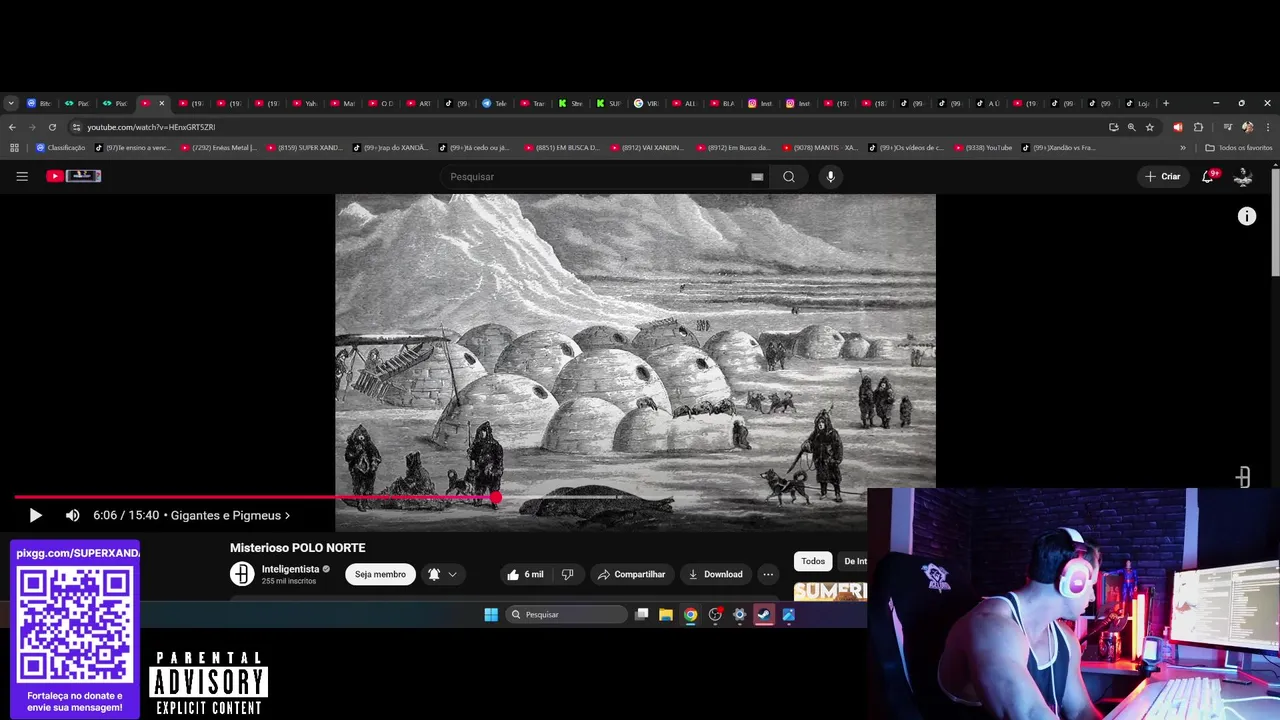Open the YouTube notifications bell
Viewport: 1280px width, 720px height.
coord(1208,176)
